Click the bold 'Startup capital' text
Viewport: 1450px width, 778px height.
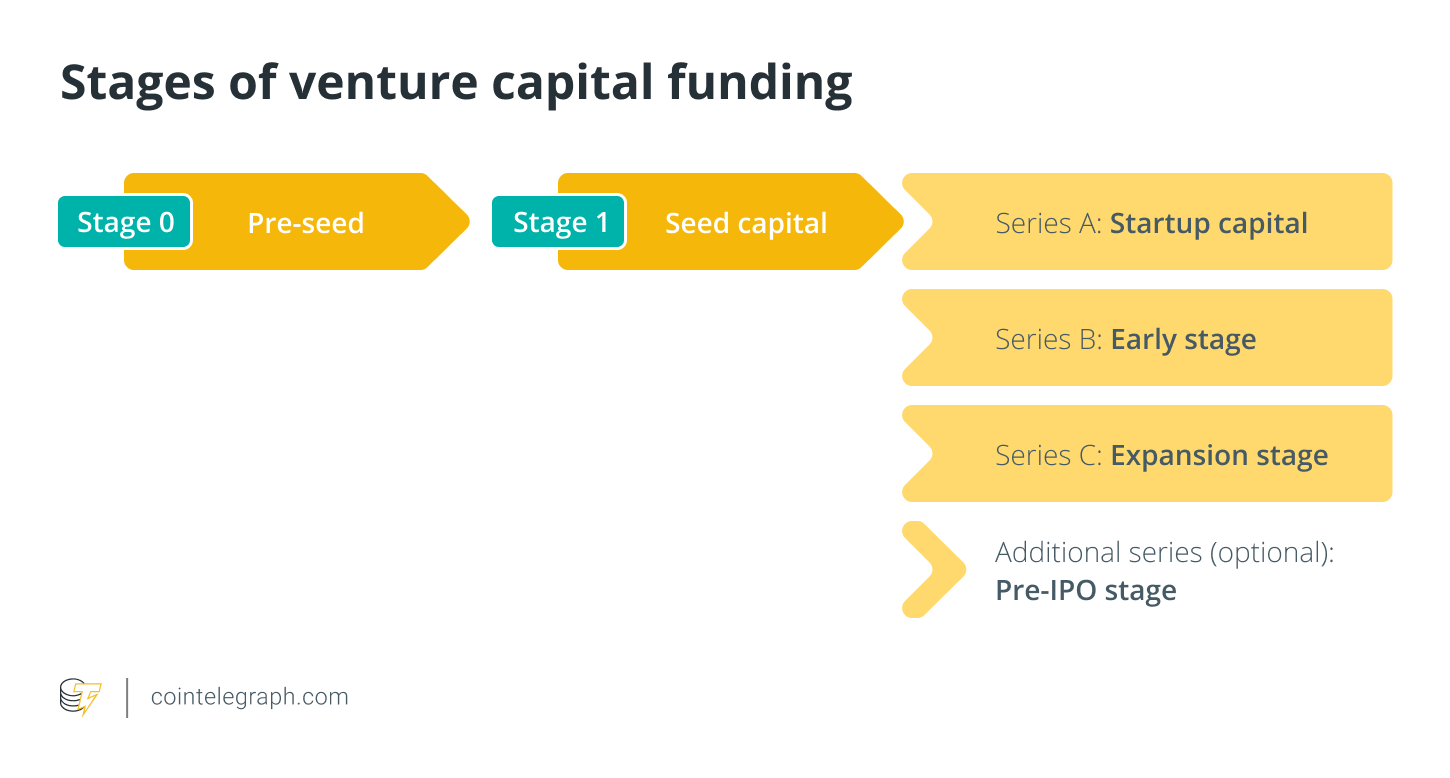[x=1208, y=223]
